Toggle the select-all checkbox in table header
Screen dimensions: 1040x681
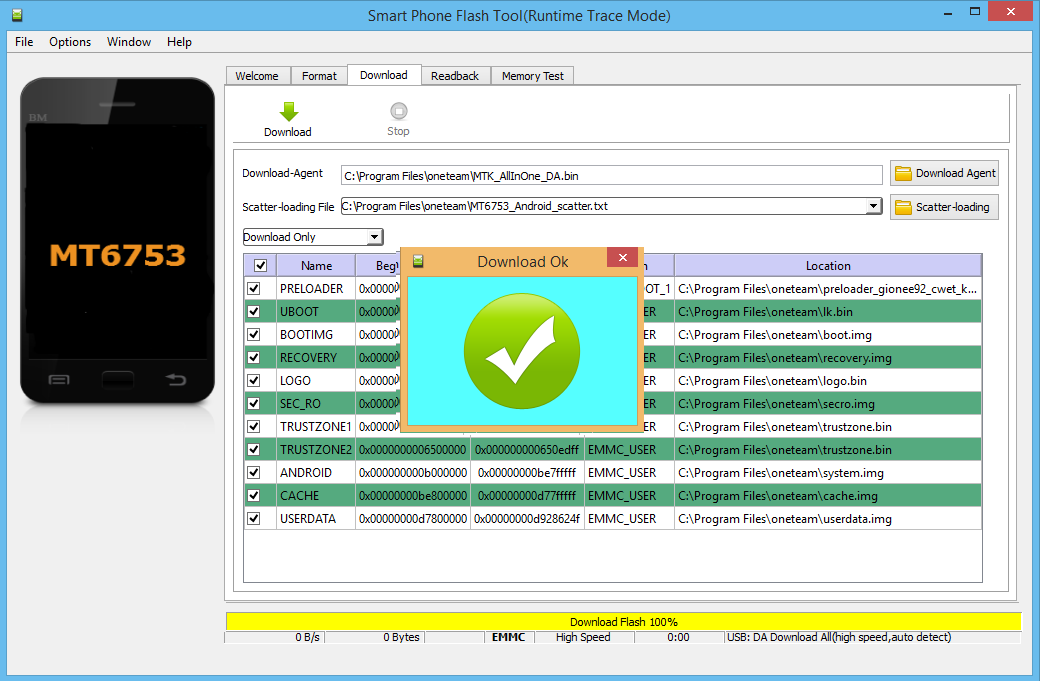coord(260,265)
